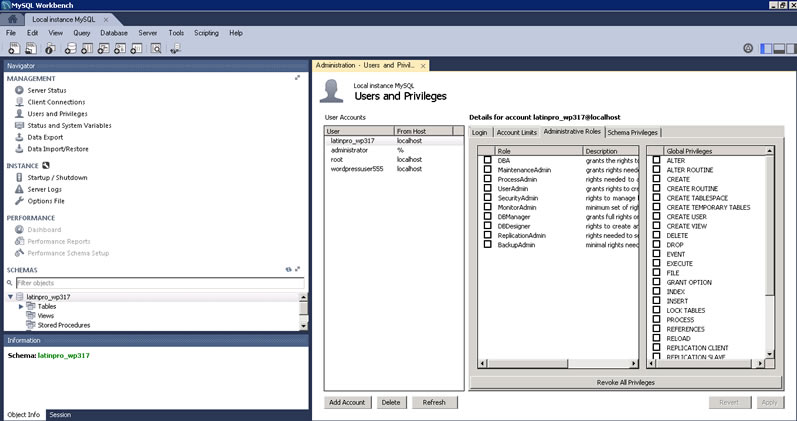Click the new SQL tab toolbar icon
Image resolution: width=797 pixels, height=421 pixels.
pos(14,48)
